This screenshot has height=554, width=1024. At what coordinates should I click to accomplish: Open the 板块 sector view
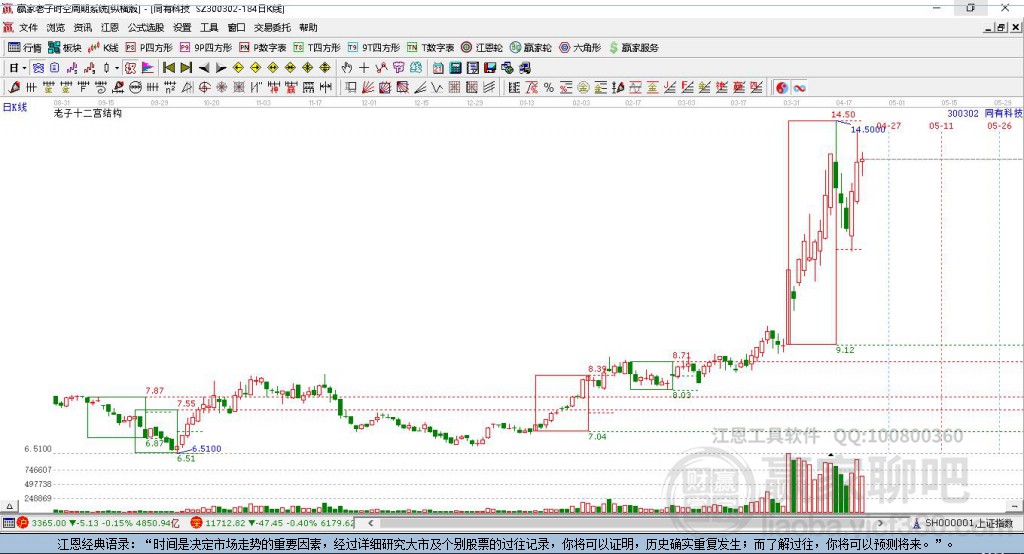point(64,48)
